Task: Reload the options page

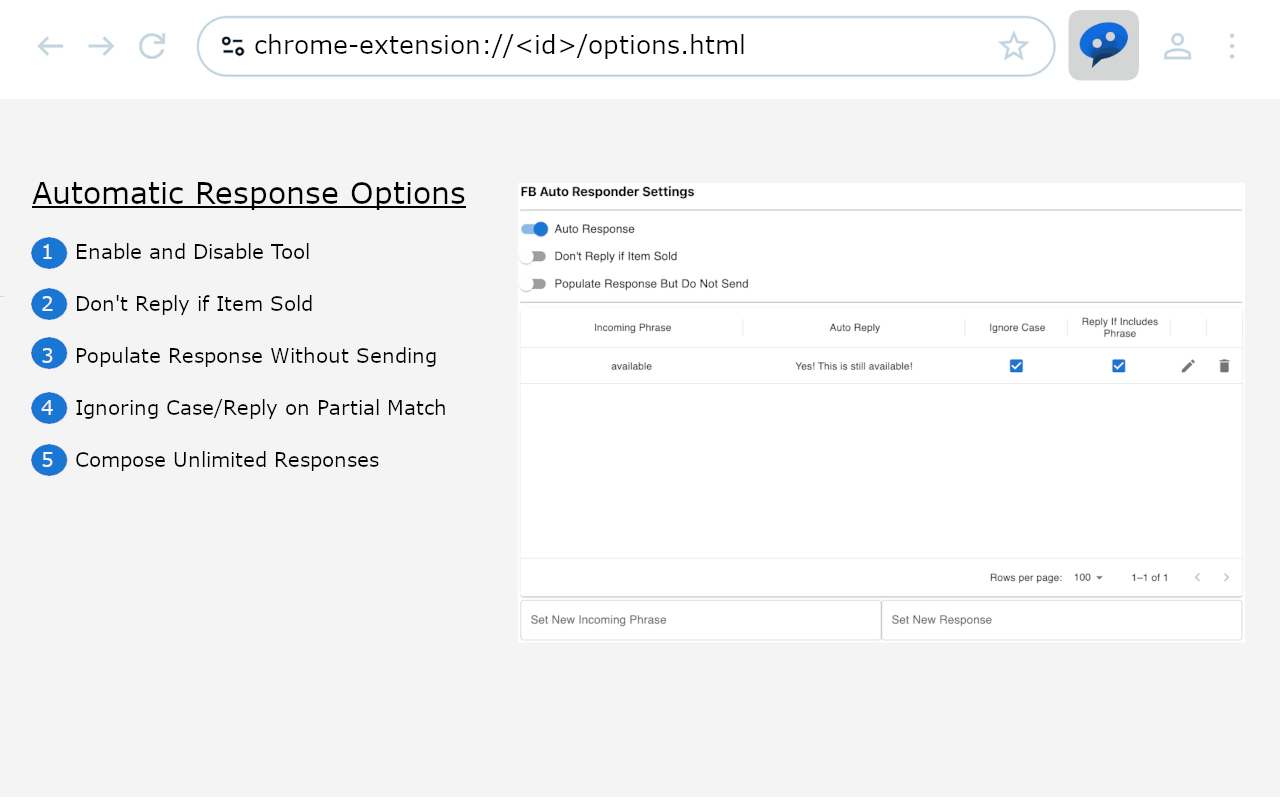Action: (x=152, y=45)
